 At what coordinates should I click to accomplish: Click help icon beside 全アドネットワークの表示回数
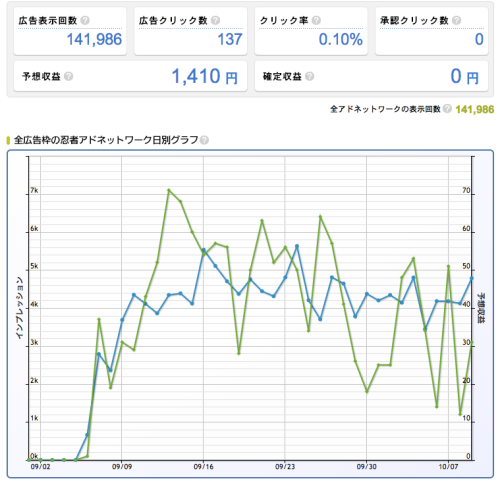pos(447,109)
